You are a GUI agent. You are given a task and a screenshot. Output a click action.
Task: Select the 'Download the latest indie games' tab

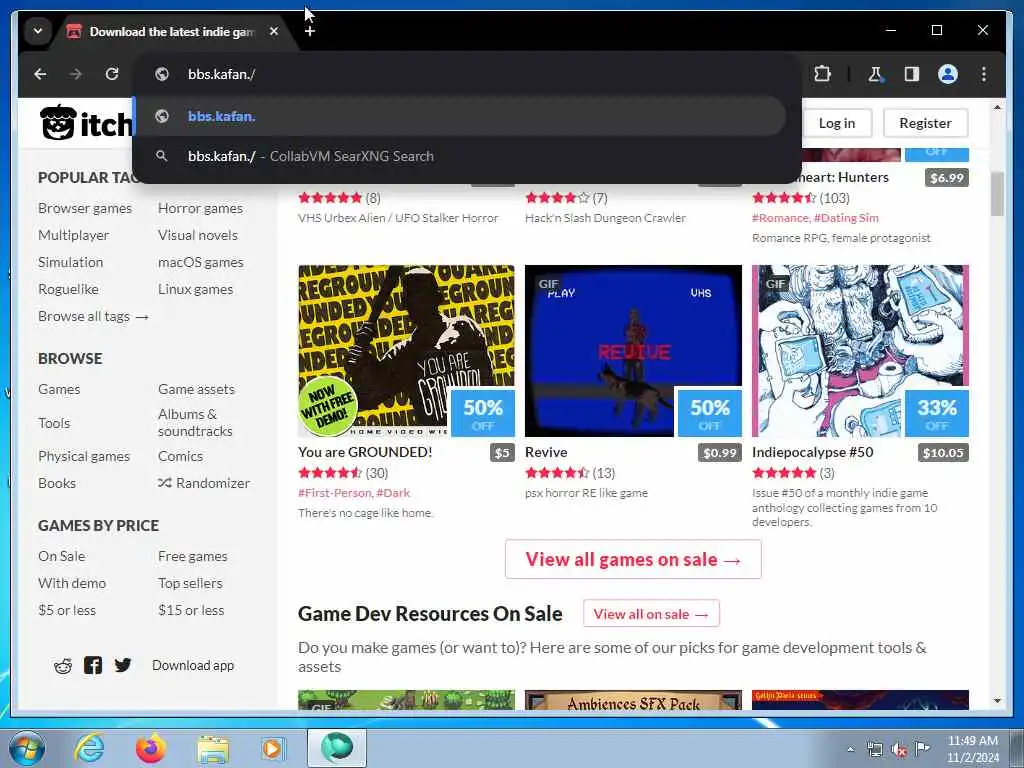171,31
